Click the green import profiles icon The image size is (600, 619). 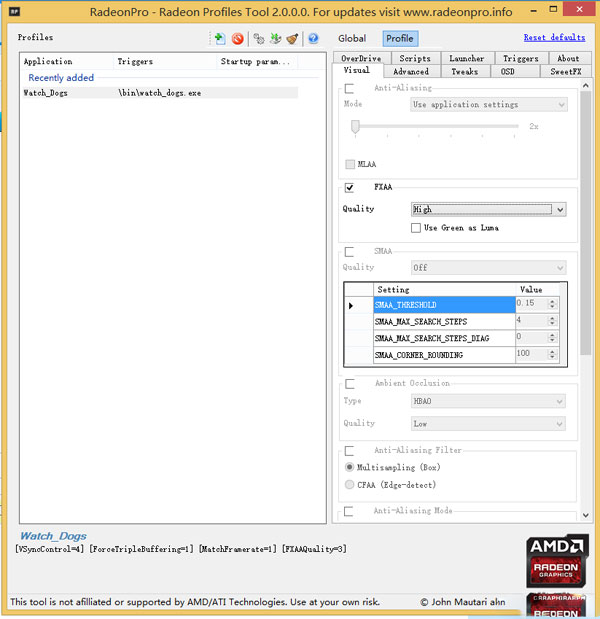pos(276,38)
